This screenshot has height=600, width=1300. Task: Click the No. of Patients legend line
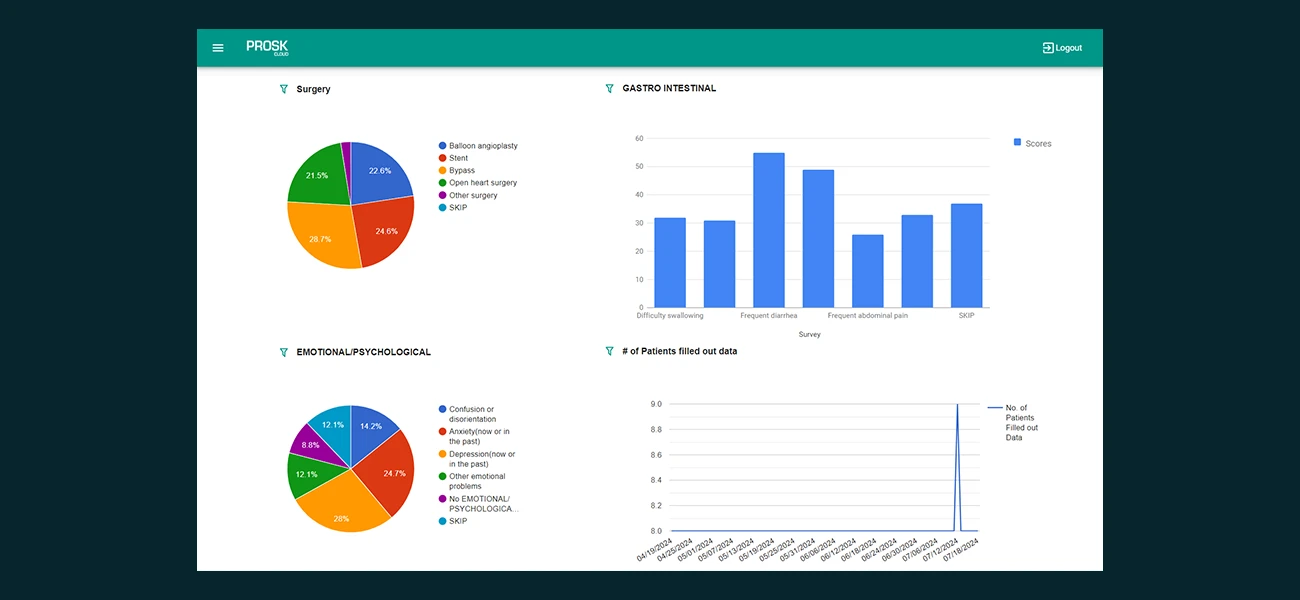tap(995, 408)
